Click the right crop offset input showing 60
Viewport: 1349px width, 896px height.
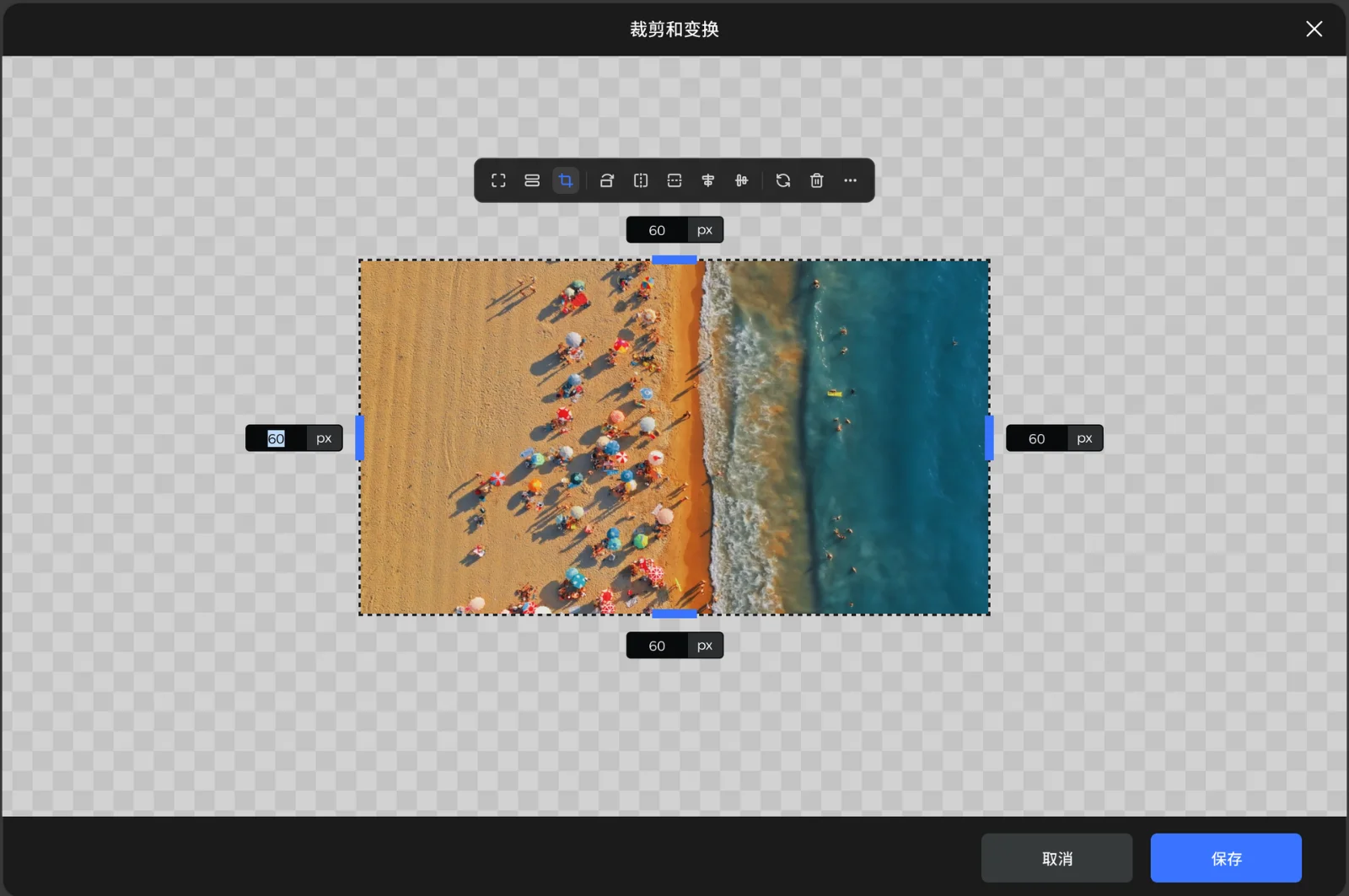pyautogui.click(x=1036, y=438)
